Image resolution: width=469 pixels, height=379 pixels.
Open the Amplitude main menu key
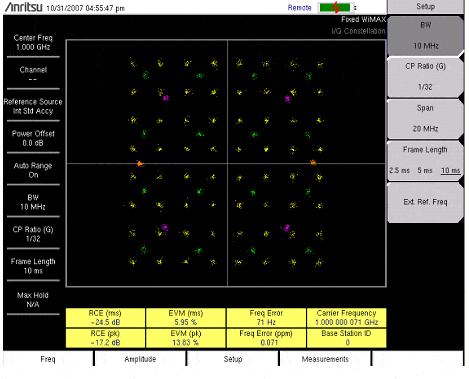pos(140,359)
